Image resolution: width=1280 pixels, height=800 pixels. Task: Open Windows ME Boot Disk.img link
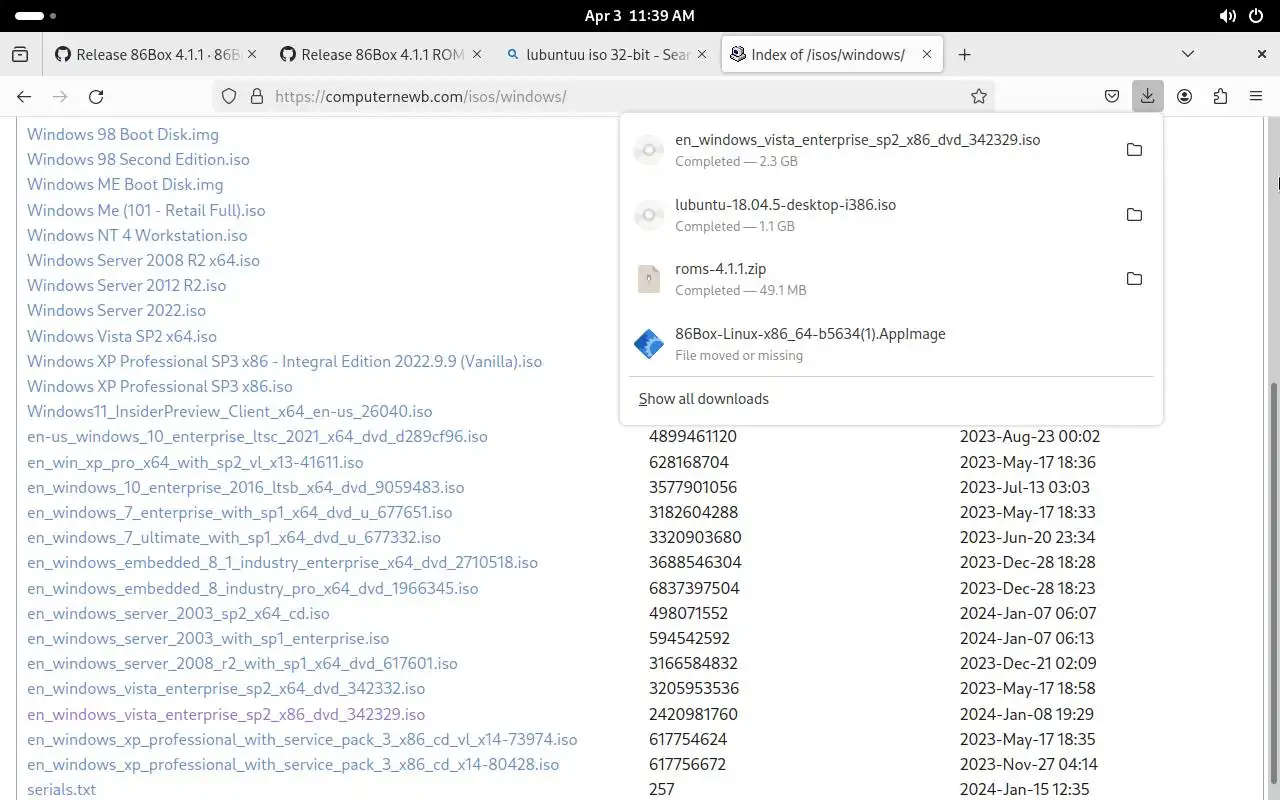click(x=125, y=184)
